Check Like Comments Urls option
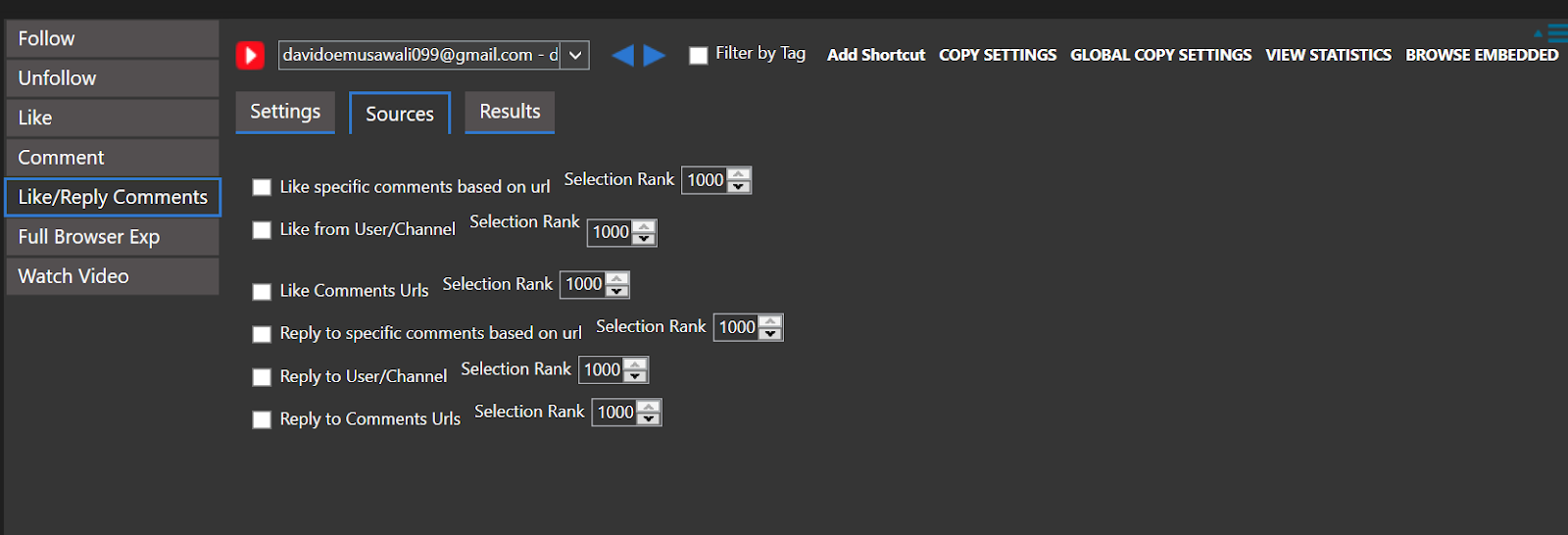The image size is (1568, 535). pos(262,291)
